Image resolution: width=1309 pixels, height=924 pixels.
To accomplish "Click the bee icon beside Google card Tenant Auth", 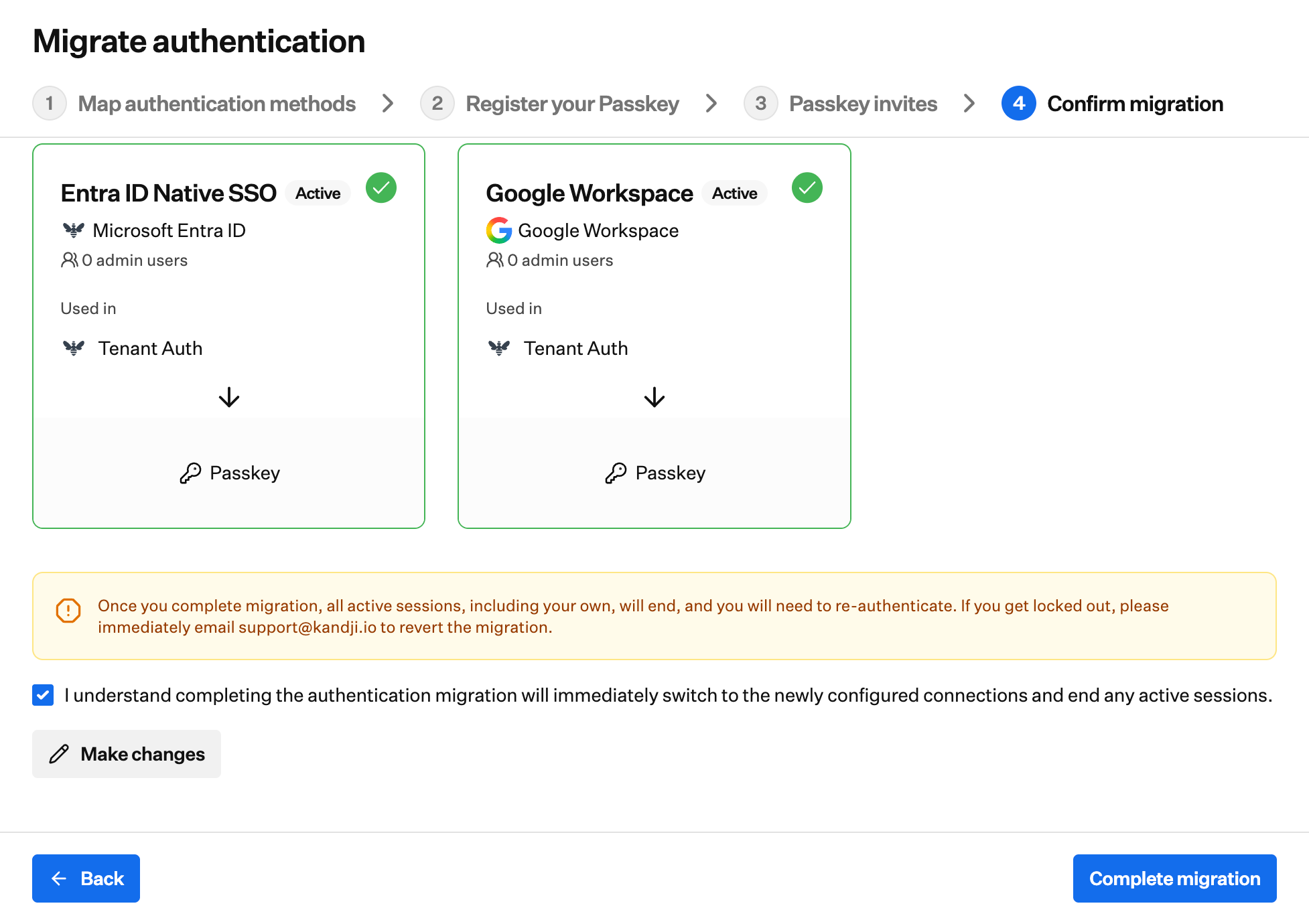I will pyautogui.click(x=499, y=348).
